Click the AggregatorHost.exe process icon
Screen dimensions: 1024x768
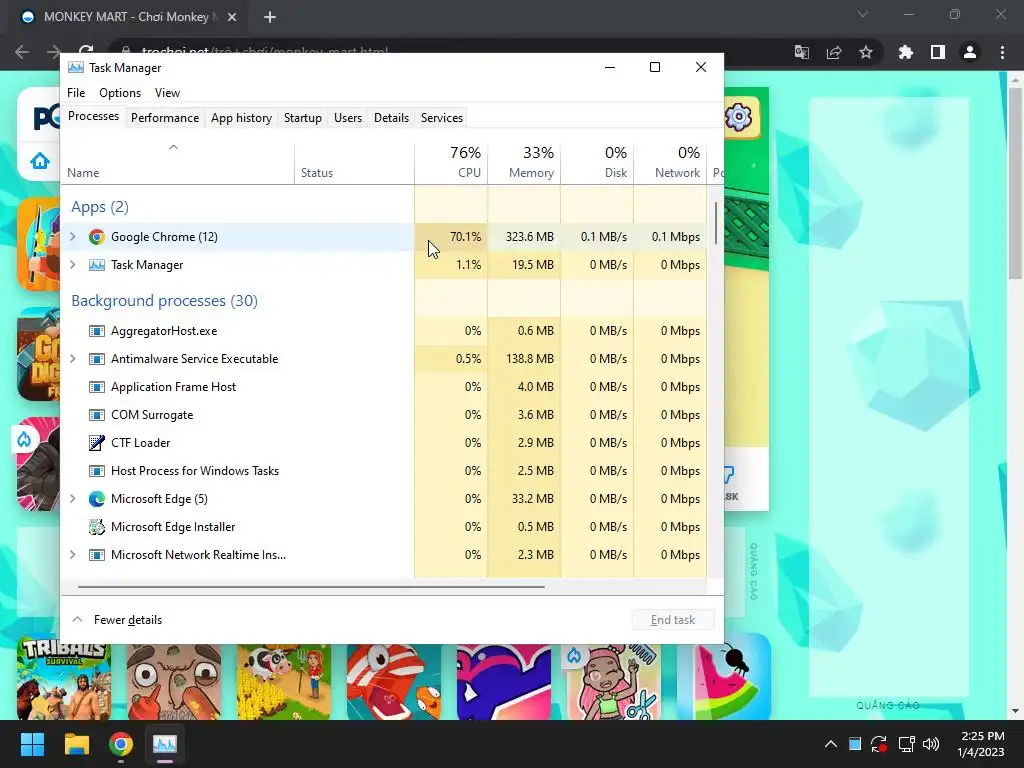coord(97,331)
